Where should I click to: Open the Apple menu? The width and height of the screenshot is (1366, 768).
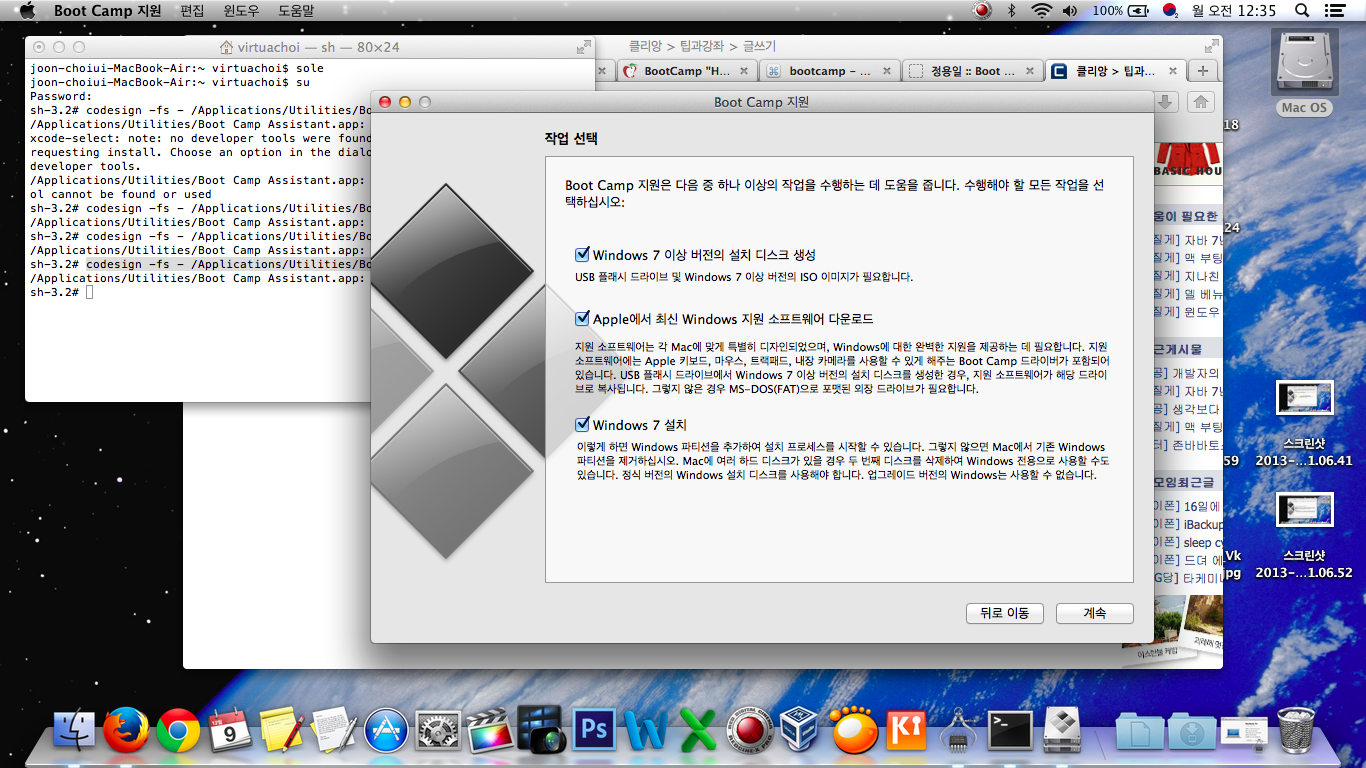(x=26, y=11)
